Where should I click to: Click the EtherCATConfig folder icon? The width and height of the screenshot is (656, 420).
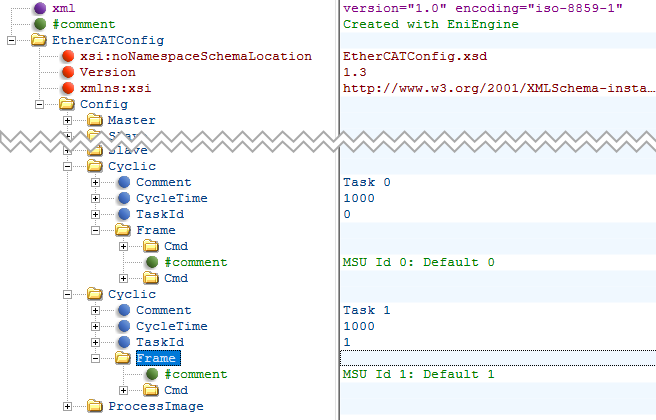tap(39, 40)
